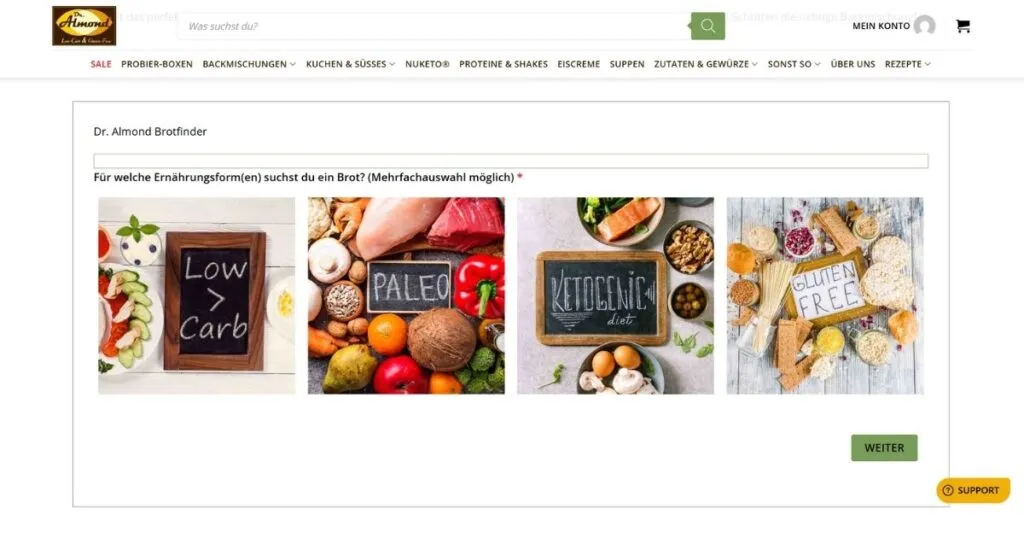This screenshot has width=1024, height=538.
Task: Expand the Zutaten & Gewürze menu
Action: click(706, 64)
